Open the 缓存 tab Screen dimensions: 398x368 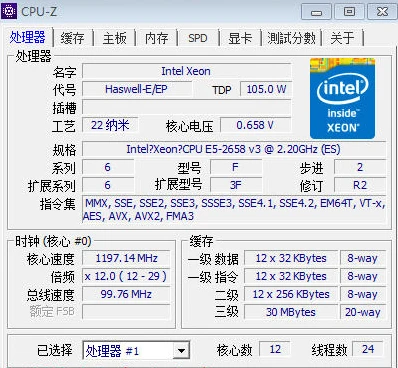point(72,38)
